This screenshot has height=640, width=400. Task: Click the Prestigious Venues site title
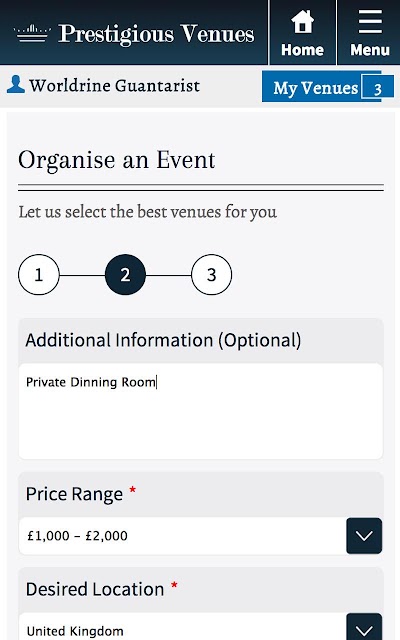[x=156, y=33]
